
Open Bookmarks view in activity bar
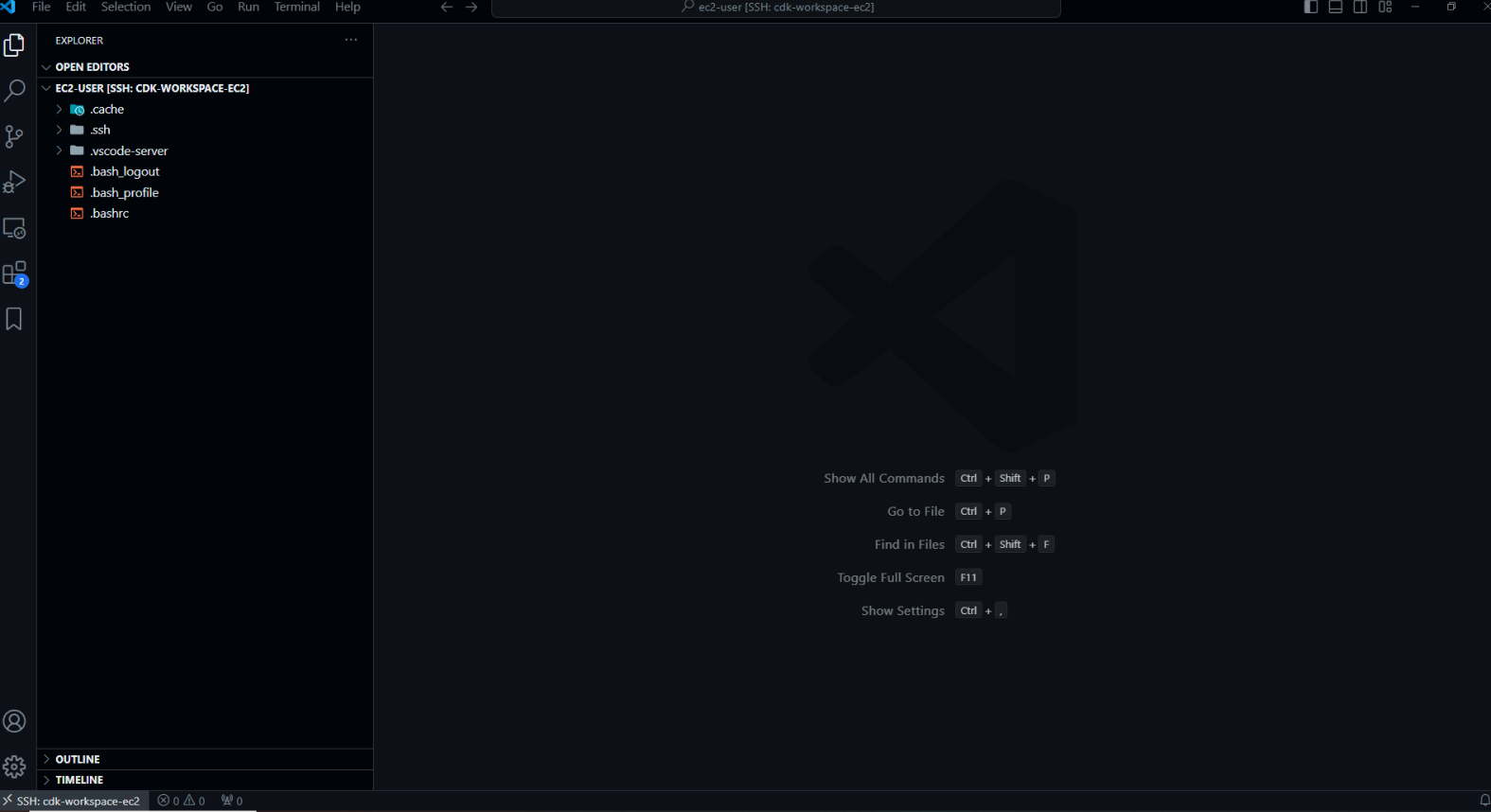click(14, 319)
